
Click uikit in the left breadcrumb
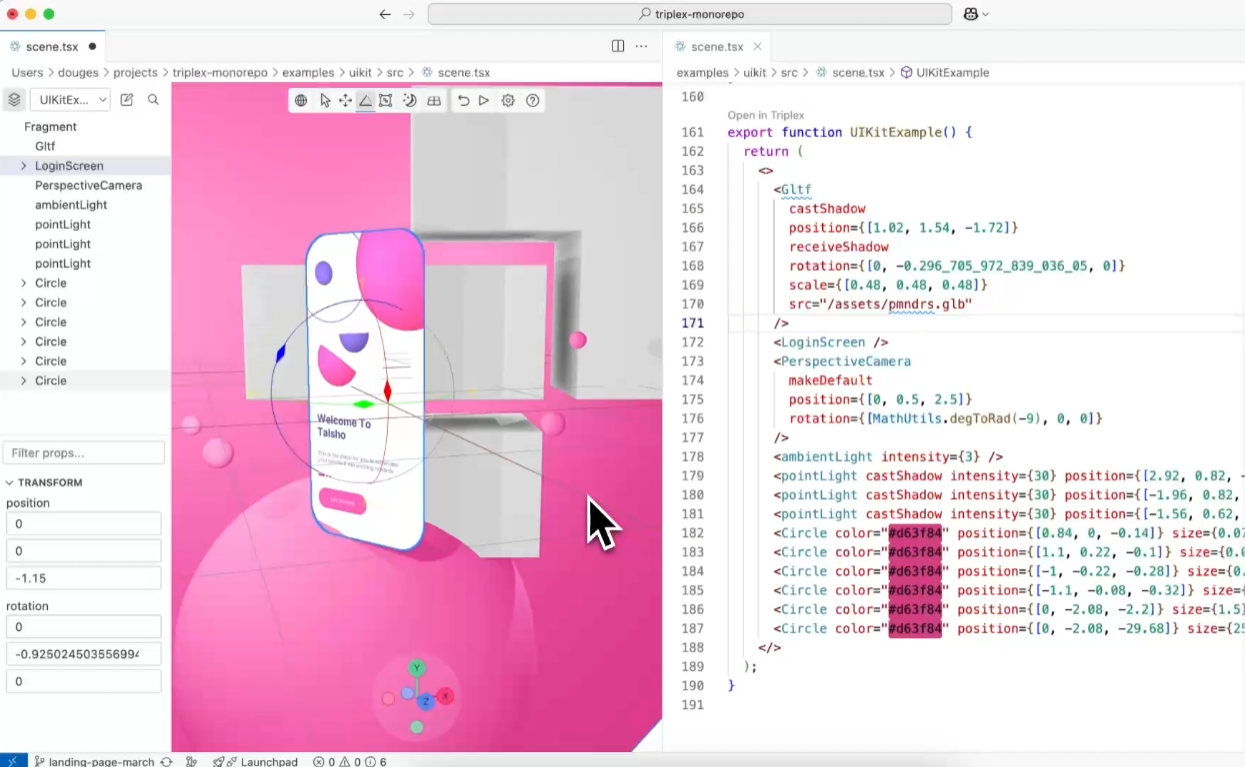[x=360, y=73]
